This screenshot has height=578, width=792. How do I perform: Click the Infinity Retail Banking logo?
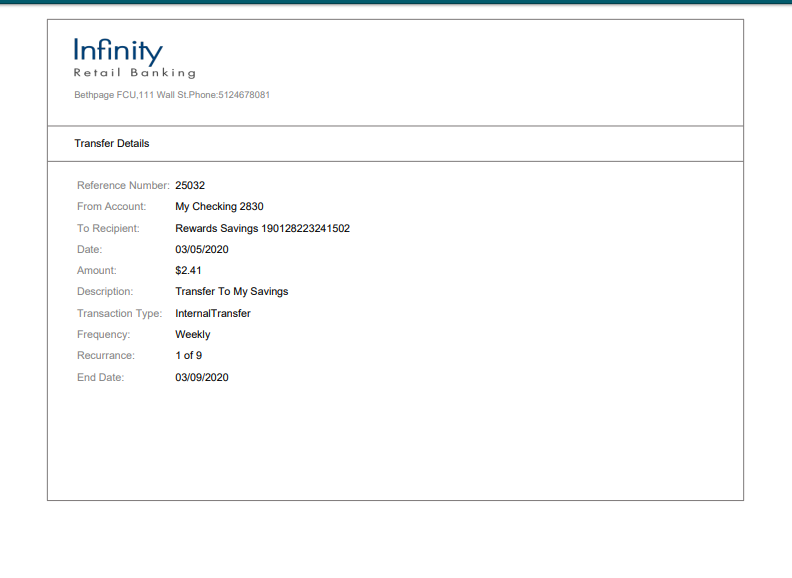pyautogui.click(x=134, y=58)
